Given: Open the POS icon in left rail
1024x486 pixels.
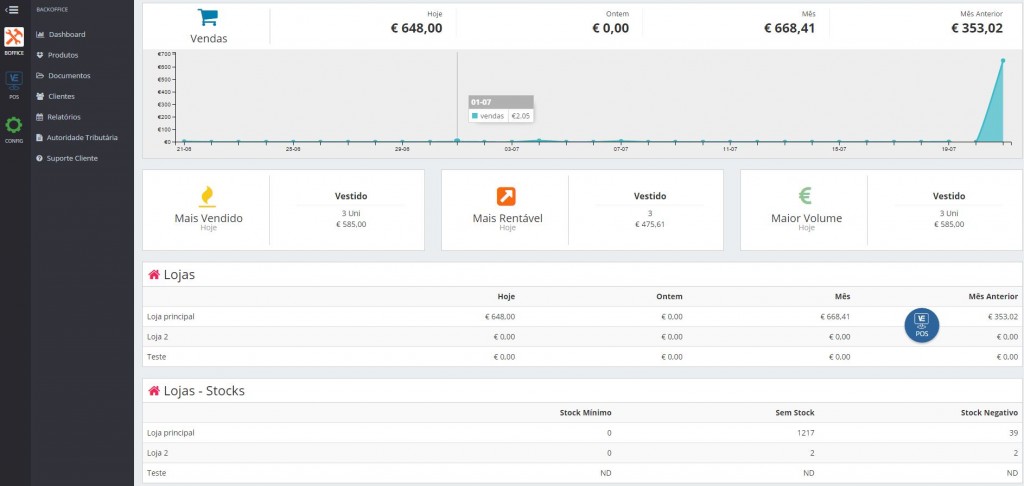Looking at the screenshot, I should 14,81.
